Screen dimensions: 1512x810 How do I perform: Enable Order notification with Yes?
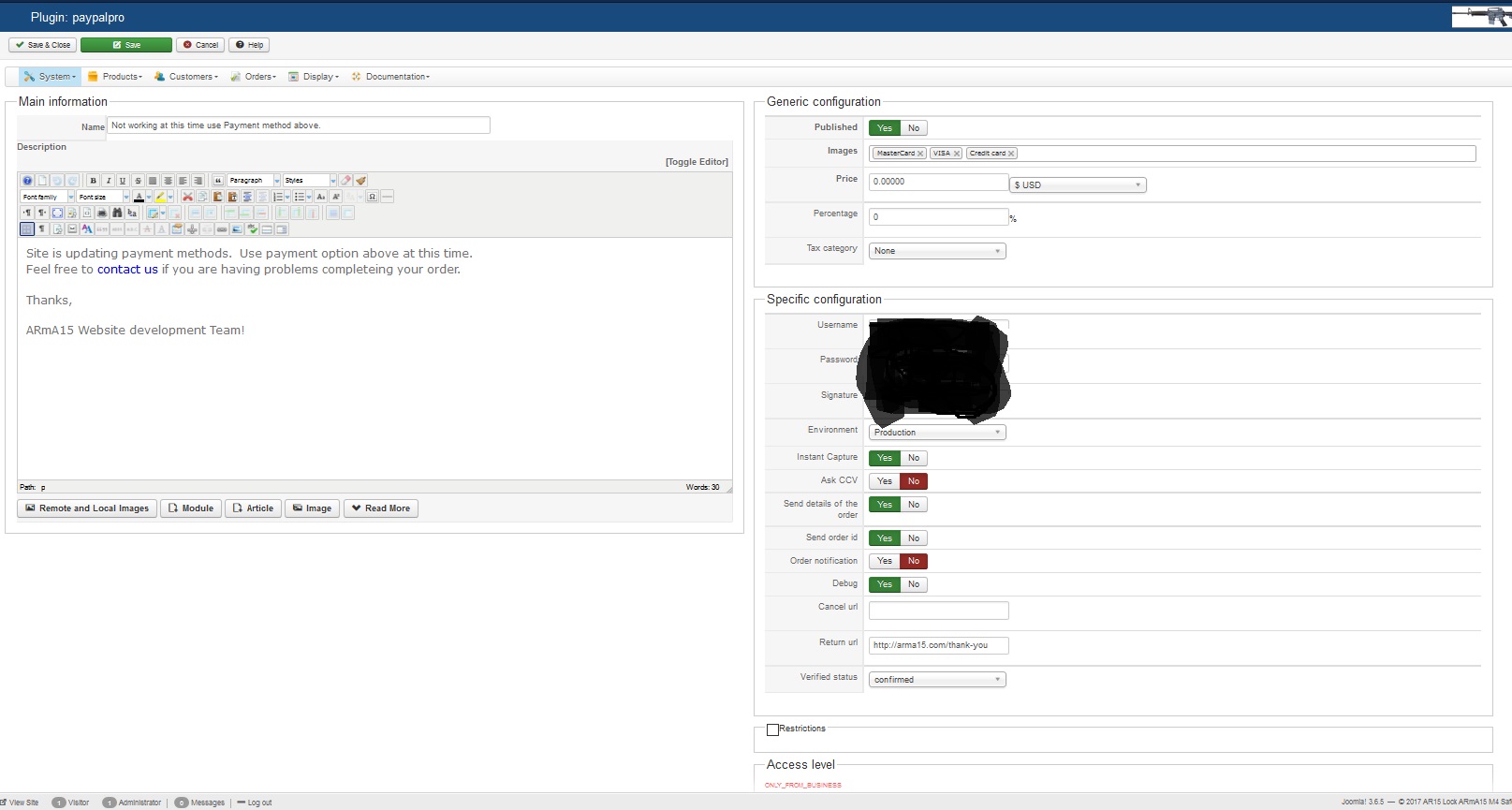(885, 561)
